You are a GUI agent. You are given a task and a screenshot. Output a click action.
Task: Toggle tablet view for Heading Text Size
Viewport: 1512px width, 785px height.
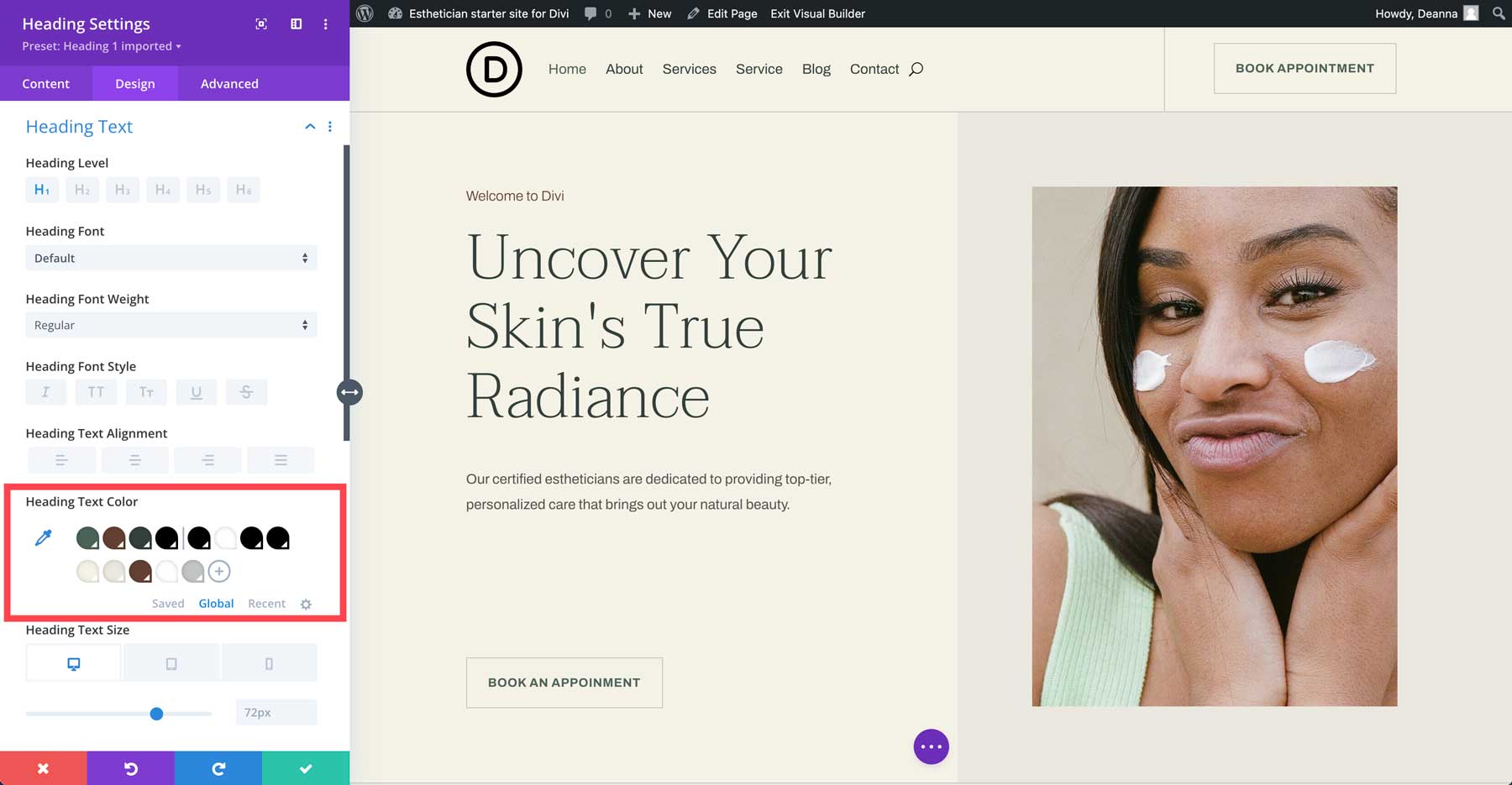point(171,662)
